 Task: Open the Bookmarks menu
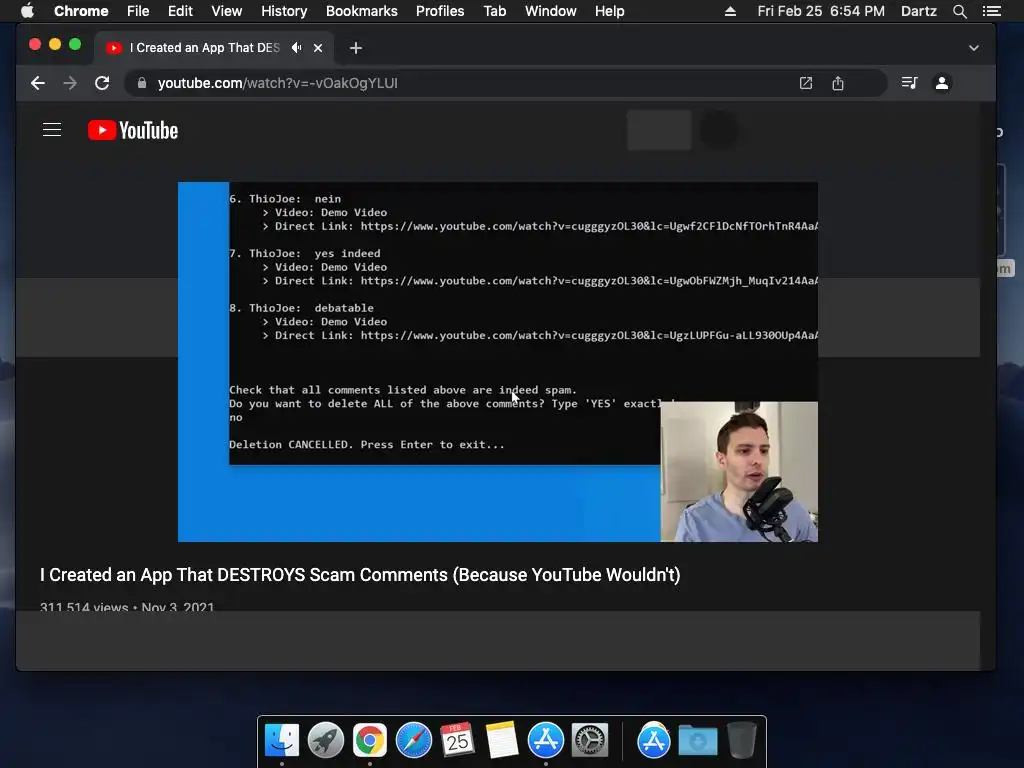click(362, 11)
